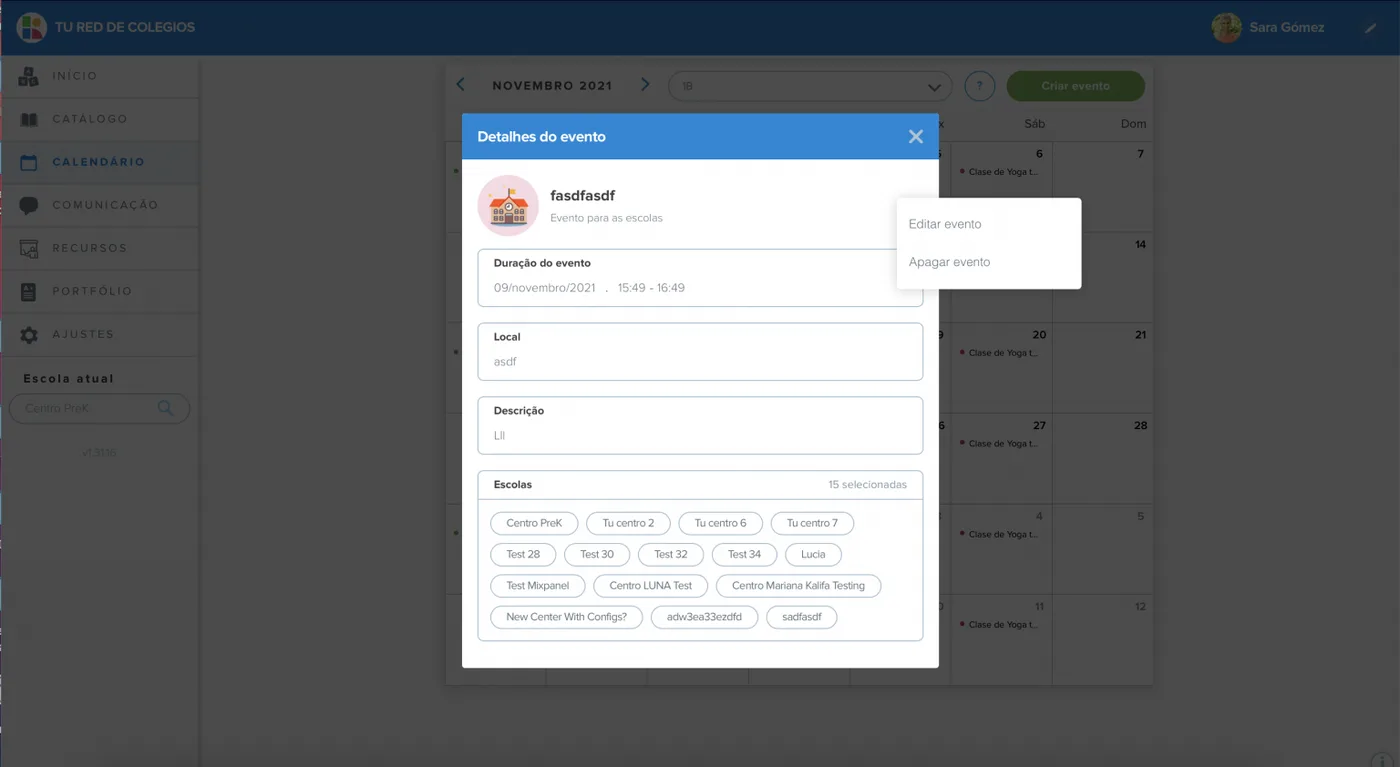1400x767 pixels.
Task: Click the fasdfasdf event title
Action: pyautogui.click(x=582, y=196)
